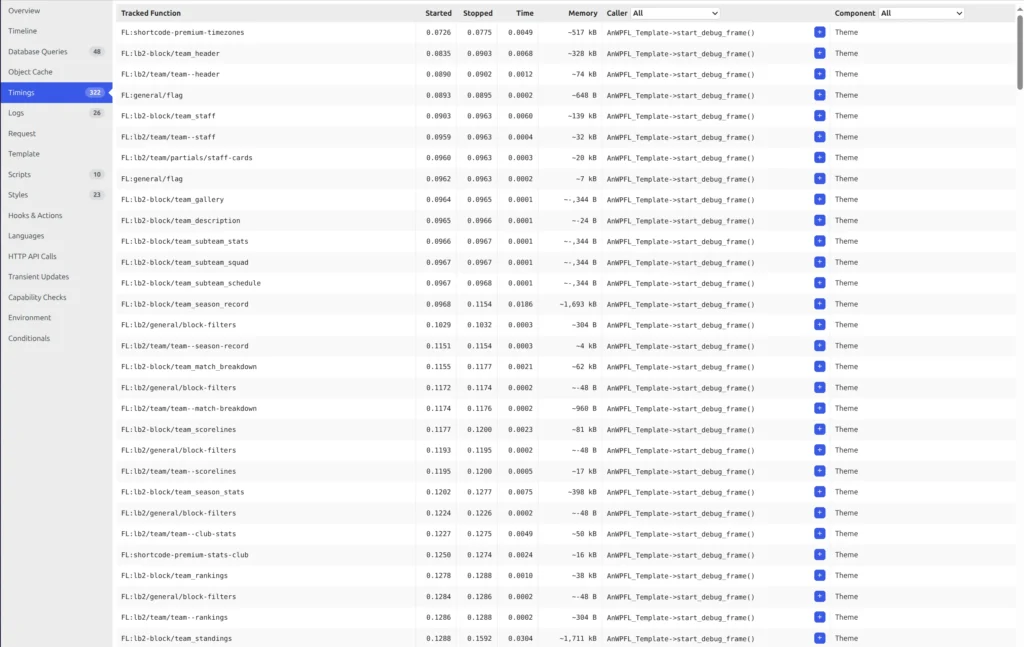This screenshot has height=647, width=1024.
Task: Open the Overview panel
Action: coord(56,10)
